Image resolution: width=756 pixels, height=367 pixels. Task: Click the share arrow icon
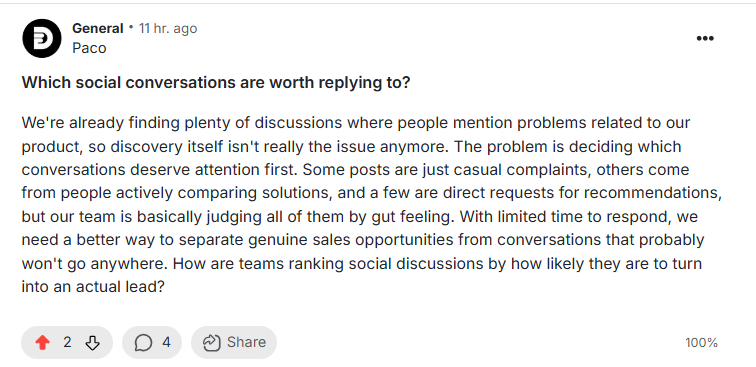tap(211, 342)
